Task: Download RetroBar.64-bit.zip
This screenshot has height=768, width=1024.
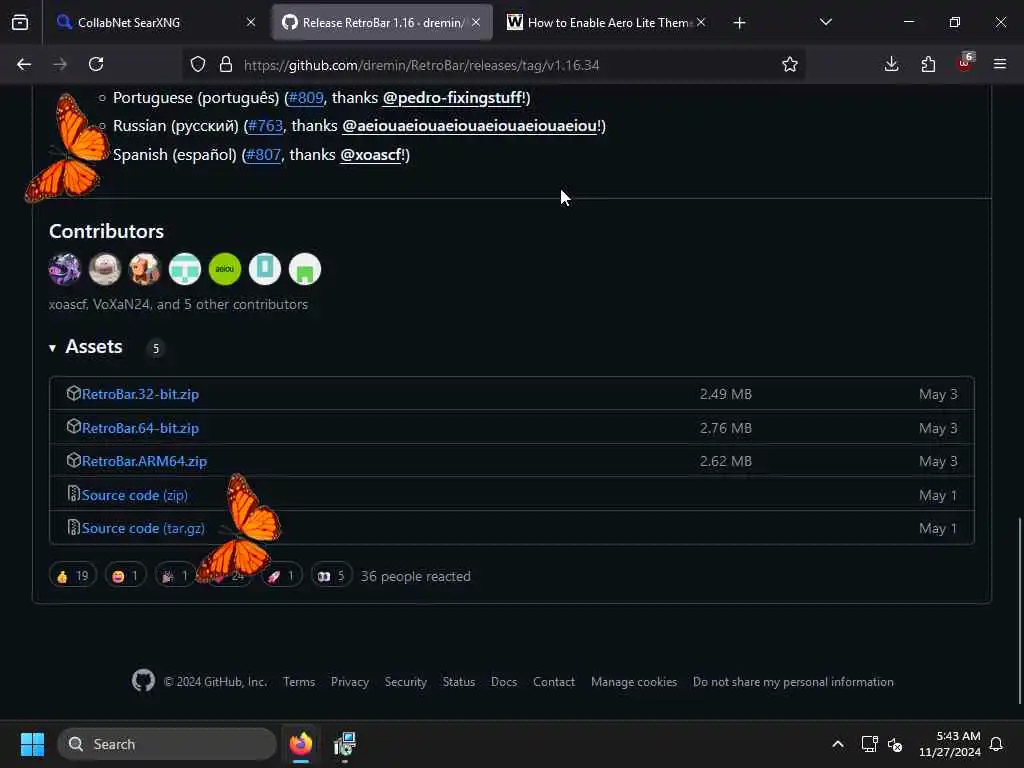Action: pos(140,428)
